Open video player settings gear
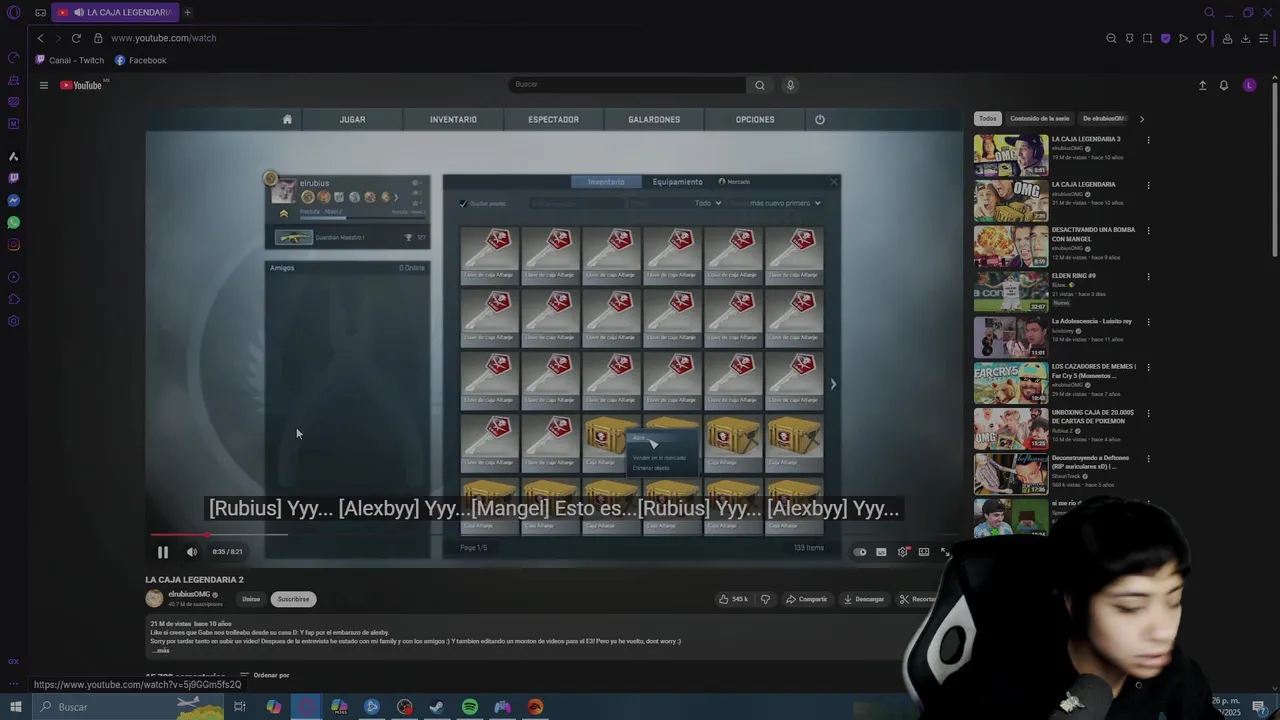Screen dimensions: 1280x720 903,552
